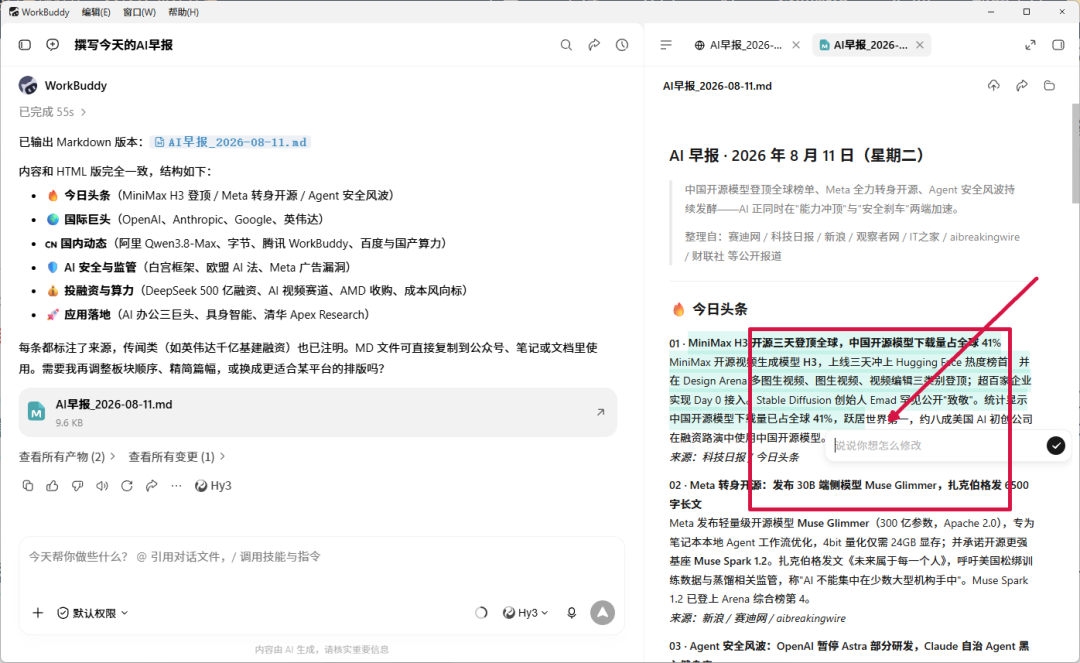1080x663 pixels.
Task: Send message with the up-arrow button
Action: 603,613
